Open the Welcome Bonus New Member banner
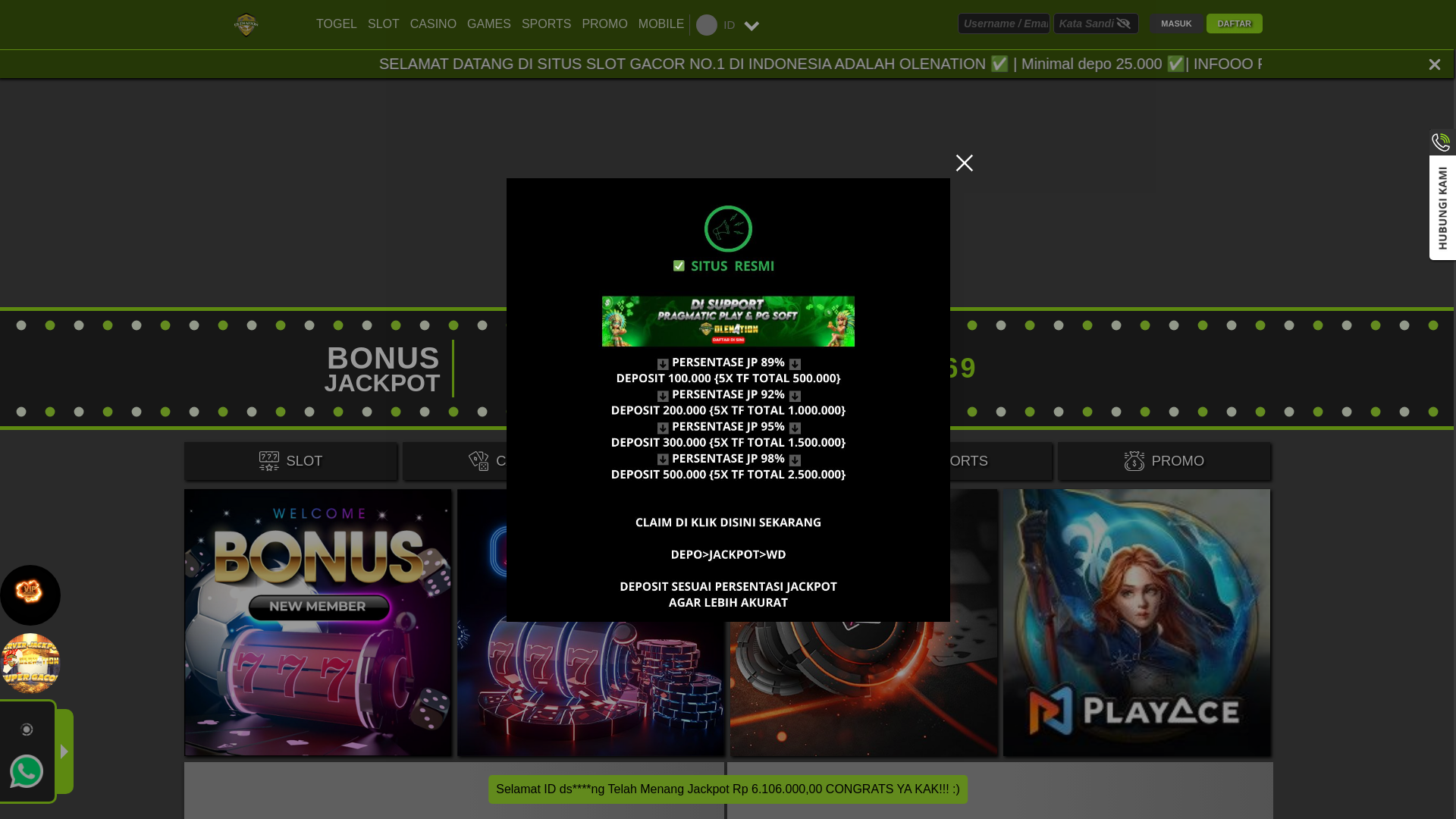 [318, 622]
